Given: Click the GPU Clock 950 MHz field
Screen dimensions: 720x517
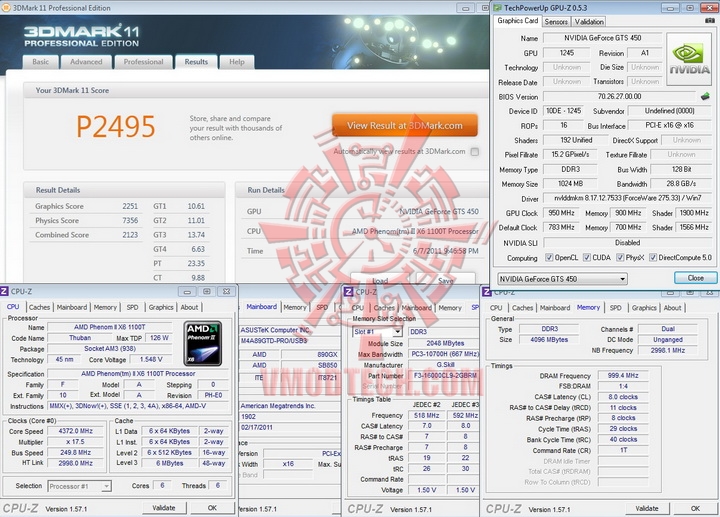Looking at the screenshot, I should coord(561,213).
